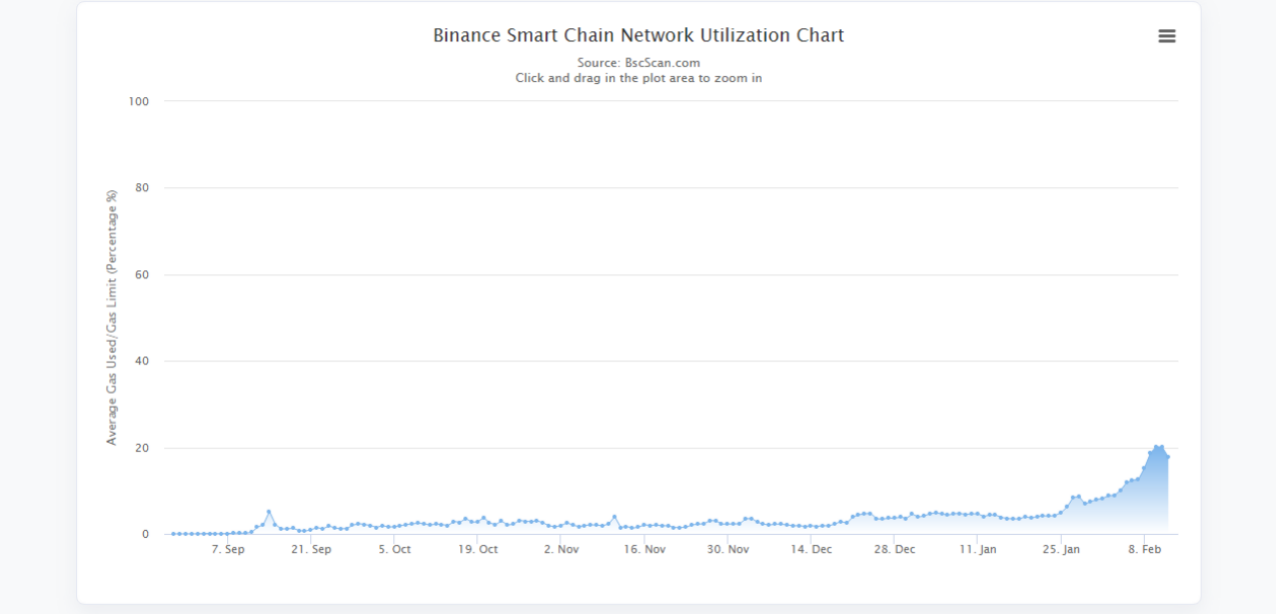Click the mid-September spike data point
The width and height of the screenshot is (1276, 614).
coord(268,512)
